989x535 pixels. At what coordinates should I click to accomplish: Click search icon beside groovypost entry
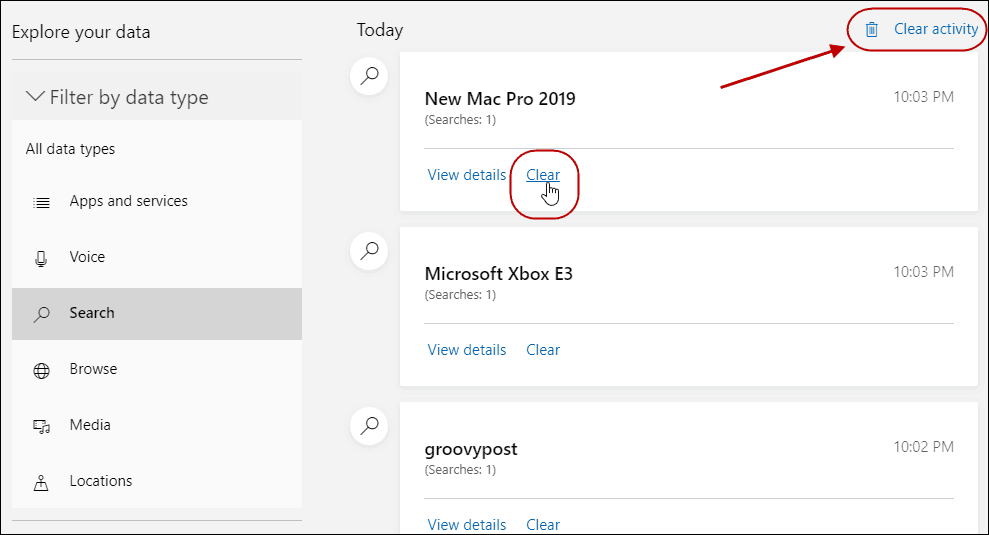(x=369, y=425)
